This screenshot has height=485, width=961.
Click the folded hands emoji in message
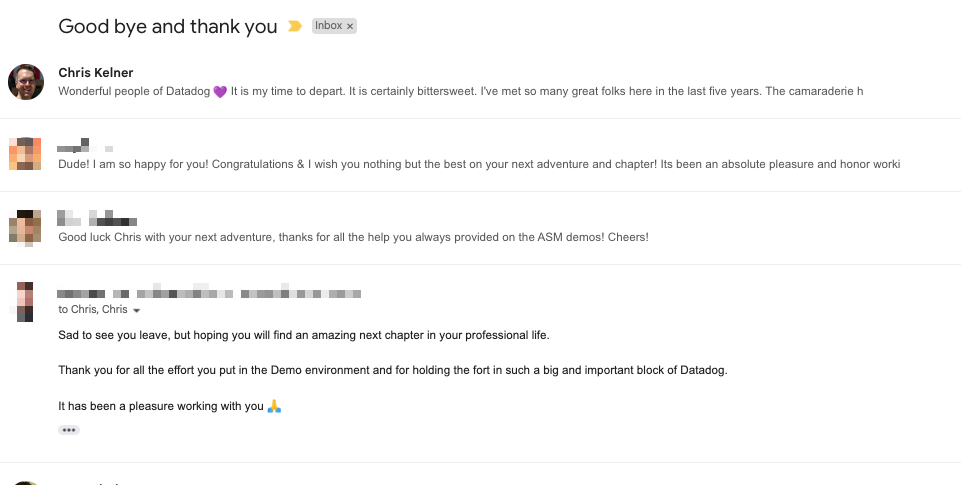click(x=275, y=406)
